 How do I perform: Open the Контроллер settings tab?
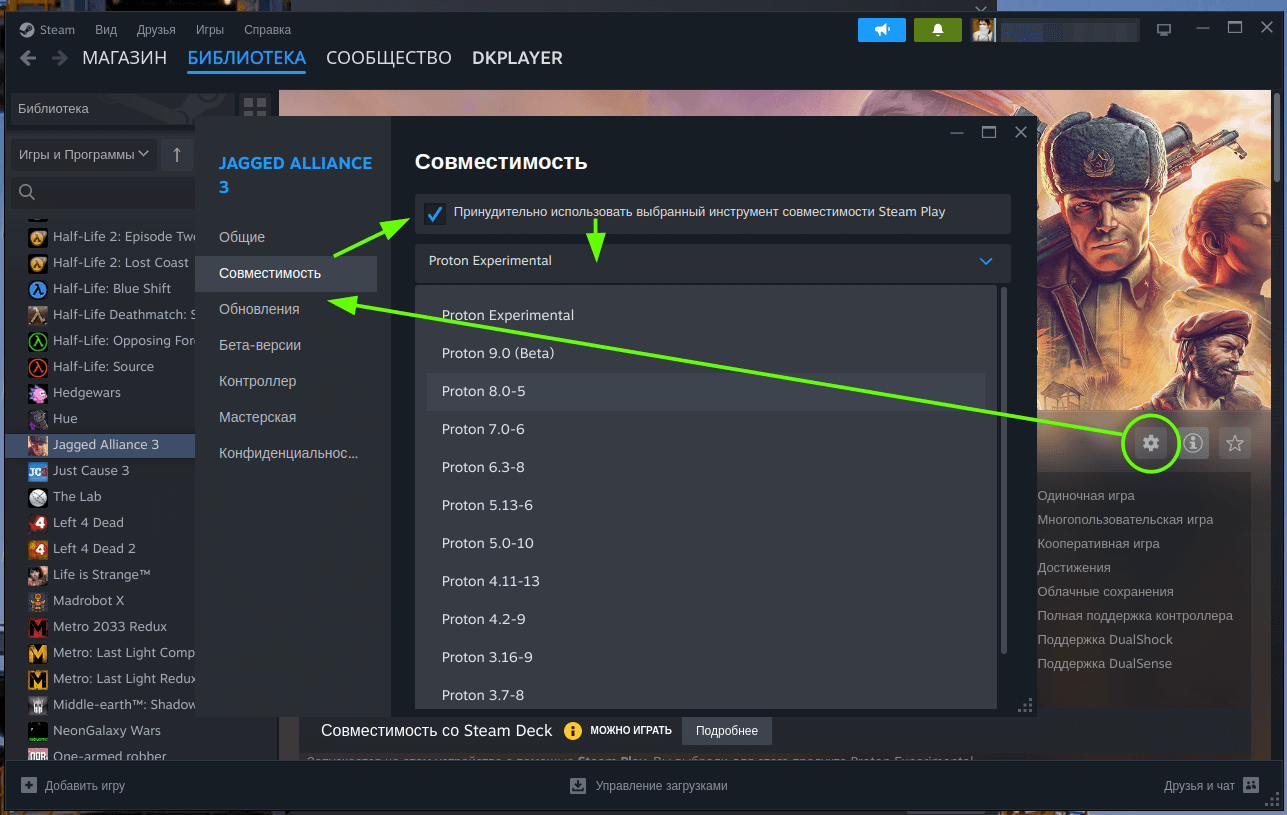pyautogui.click(x=286, y=381)
